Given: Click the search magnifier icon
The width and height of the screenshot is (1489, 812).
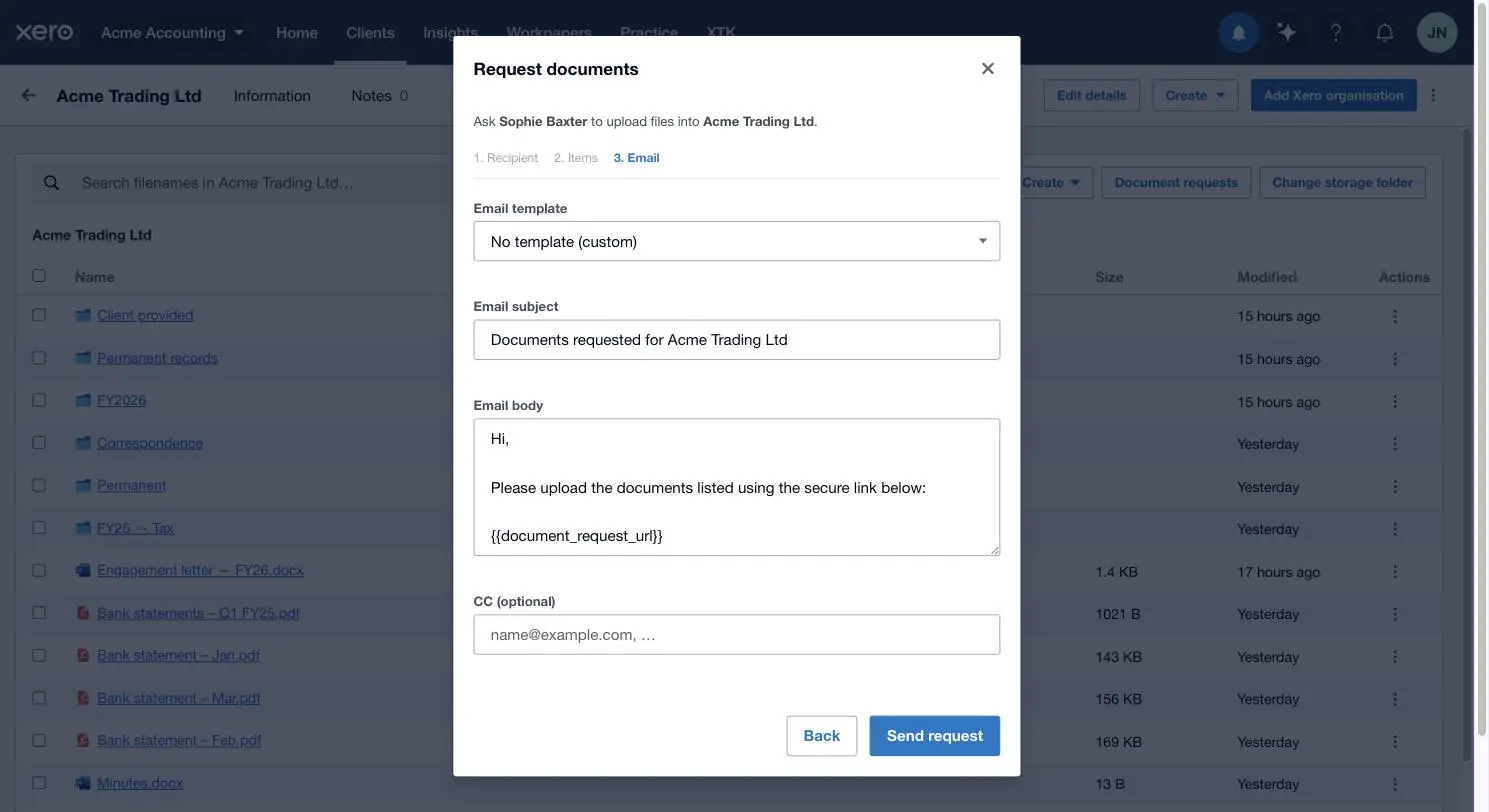Looking at the screenshot, I should (x=51, y=183).
